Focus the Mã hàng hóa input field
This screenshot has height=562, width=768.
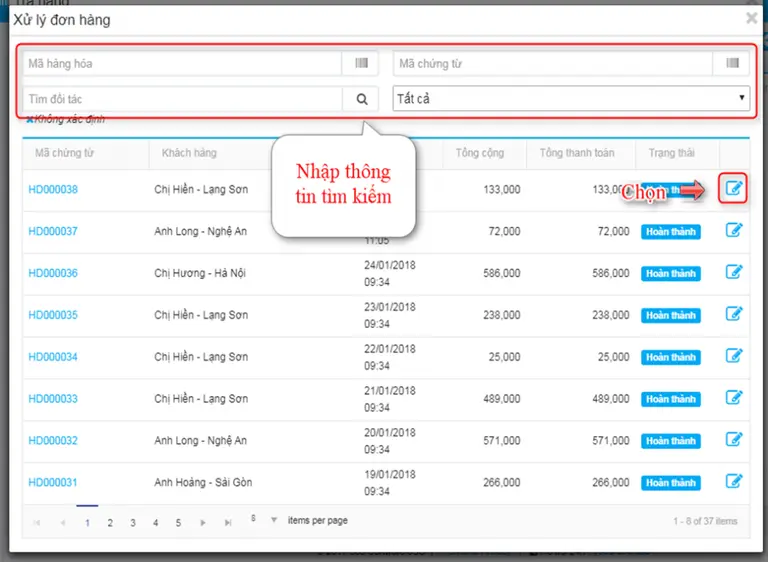pos(182,64)
